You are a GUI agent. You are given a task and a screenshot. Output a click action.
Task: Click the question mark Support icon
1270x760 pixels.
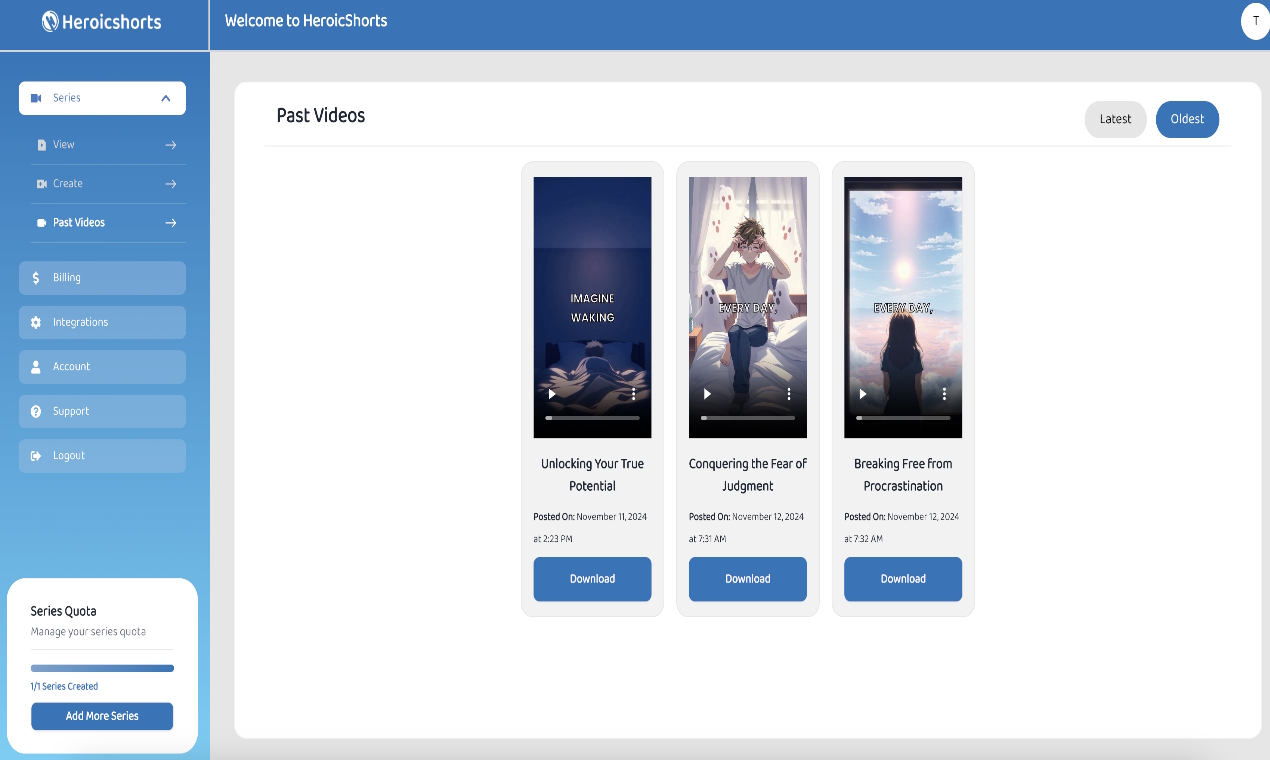point(37,411)
